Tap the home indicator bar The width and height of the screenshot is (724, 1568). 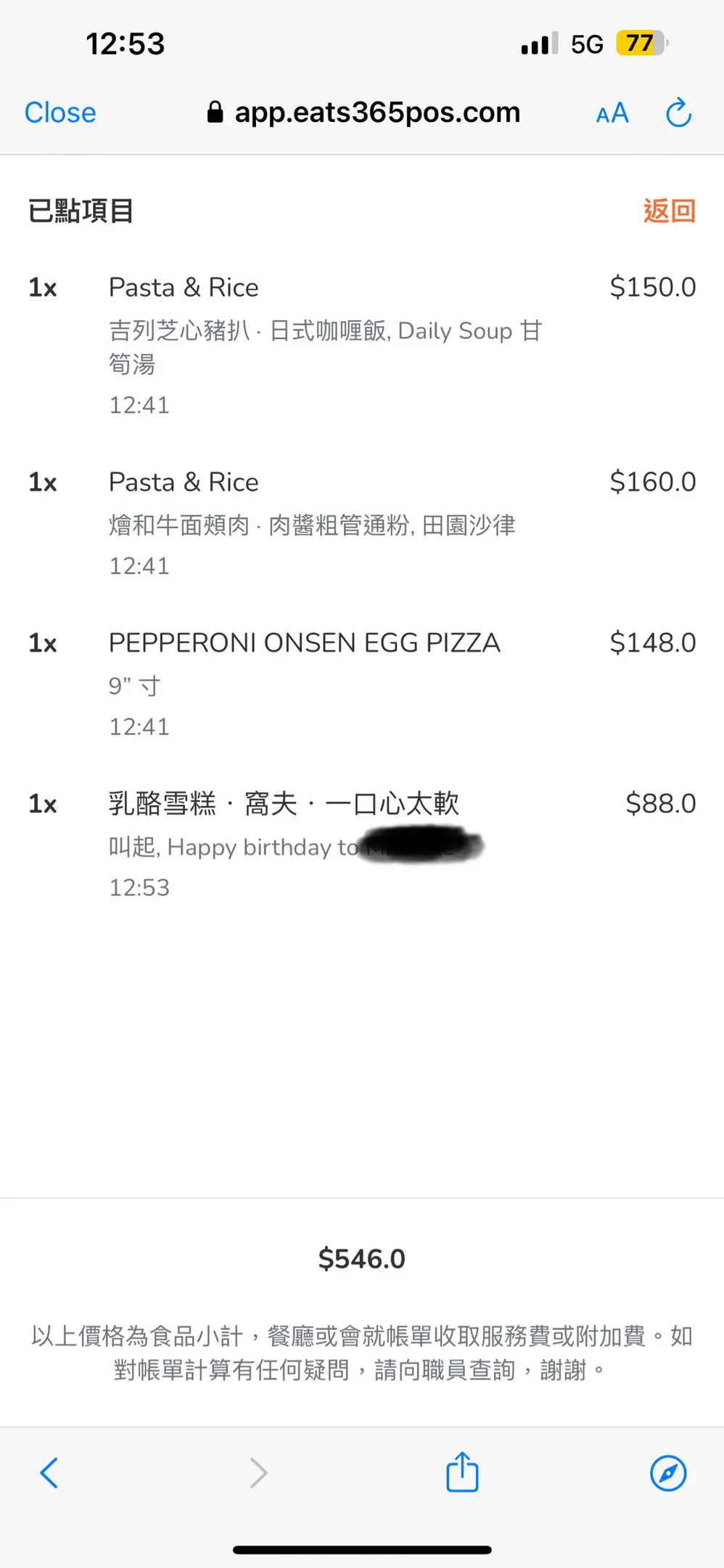click(362, 1549)
